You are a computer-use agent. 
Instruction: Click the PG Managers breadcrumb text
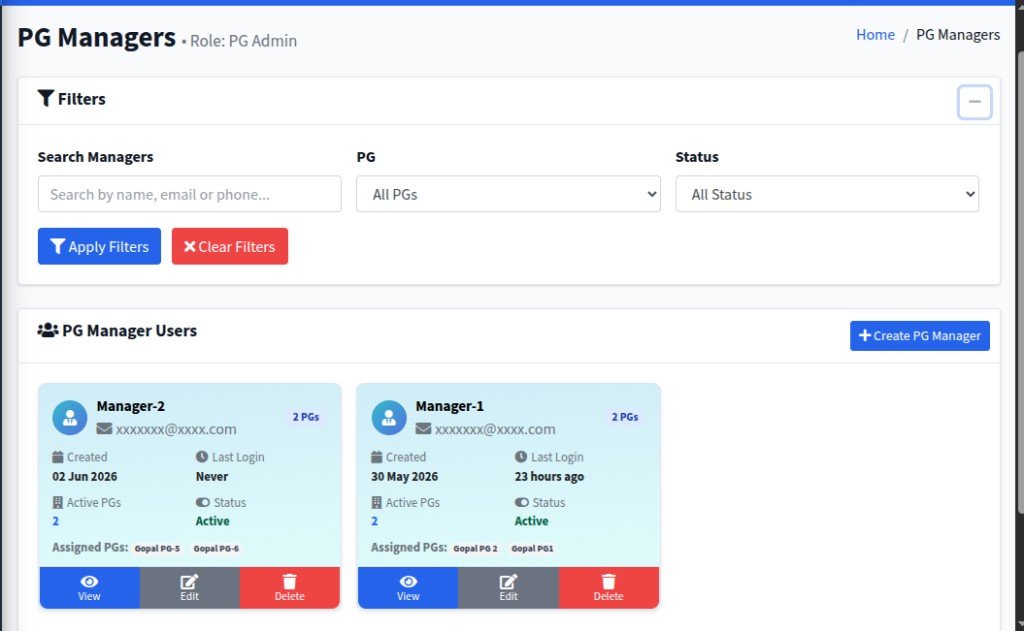pos(958,35)
